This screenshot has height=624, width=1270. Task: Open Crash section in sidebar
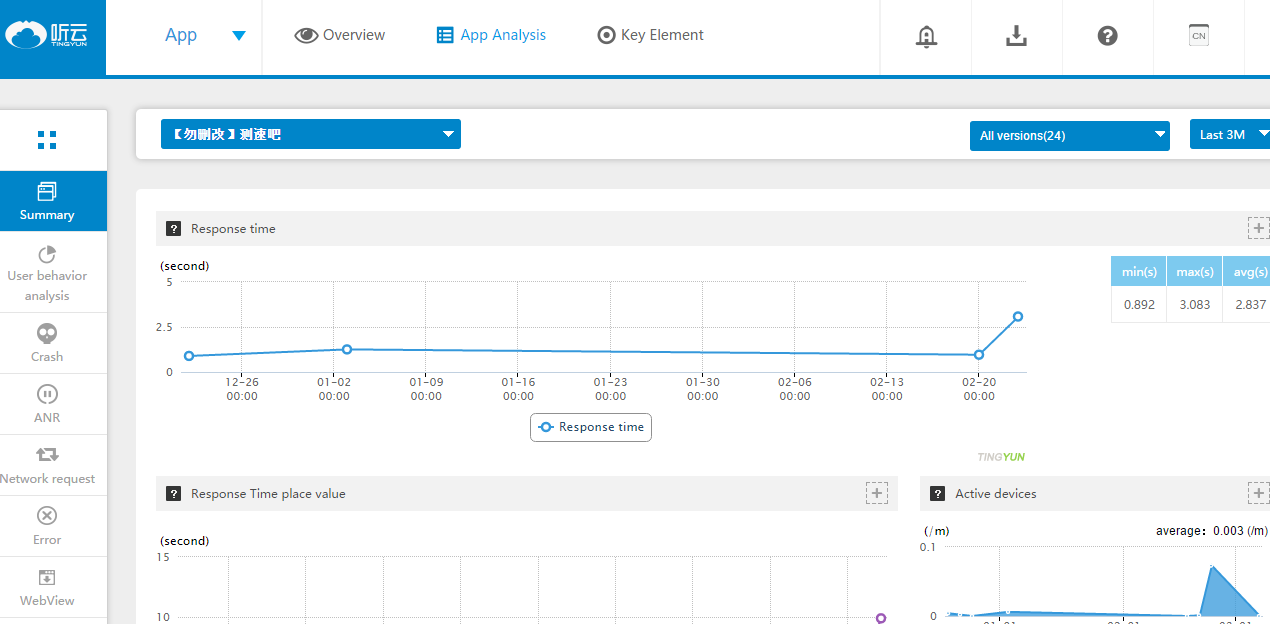47,343
